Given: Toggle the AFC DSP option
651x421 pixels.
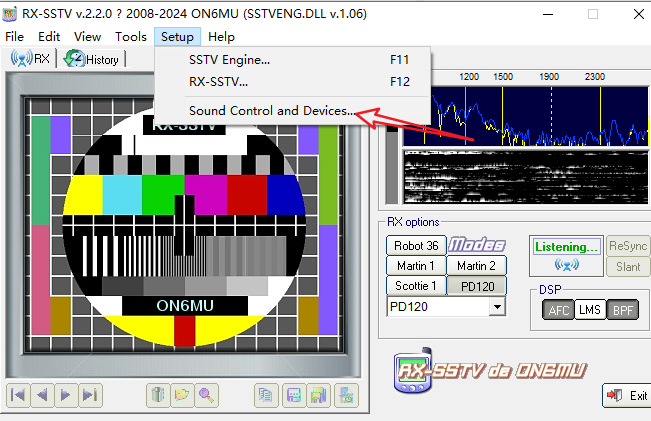Looking at the screenshot, I should [558, 310].
